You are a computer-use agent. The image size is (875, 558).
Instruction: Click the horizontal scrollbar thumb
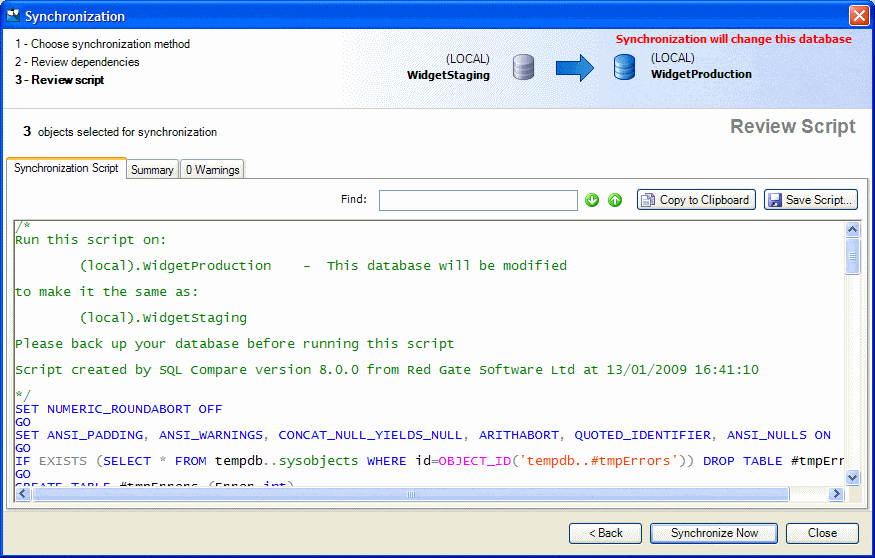point(411,494)
